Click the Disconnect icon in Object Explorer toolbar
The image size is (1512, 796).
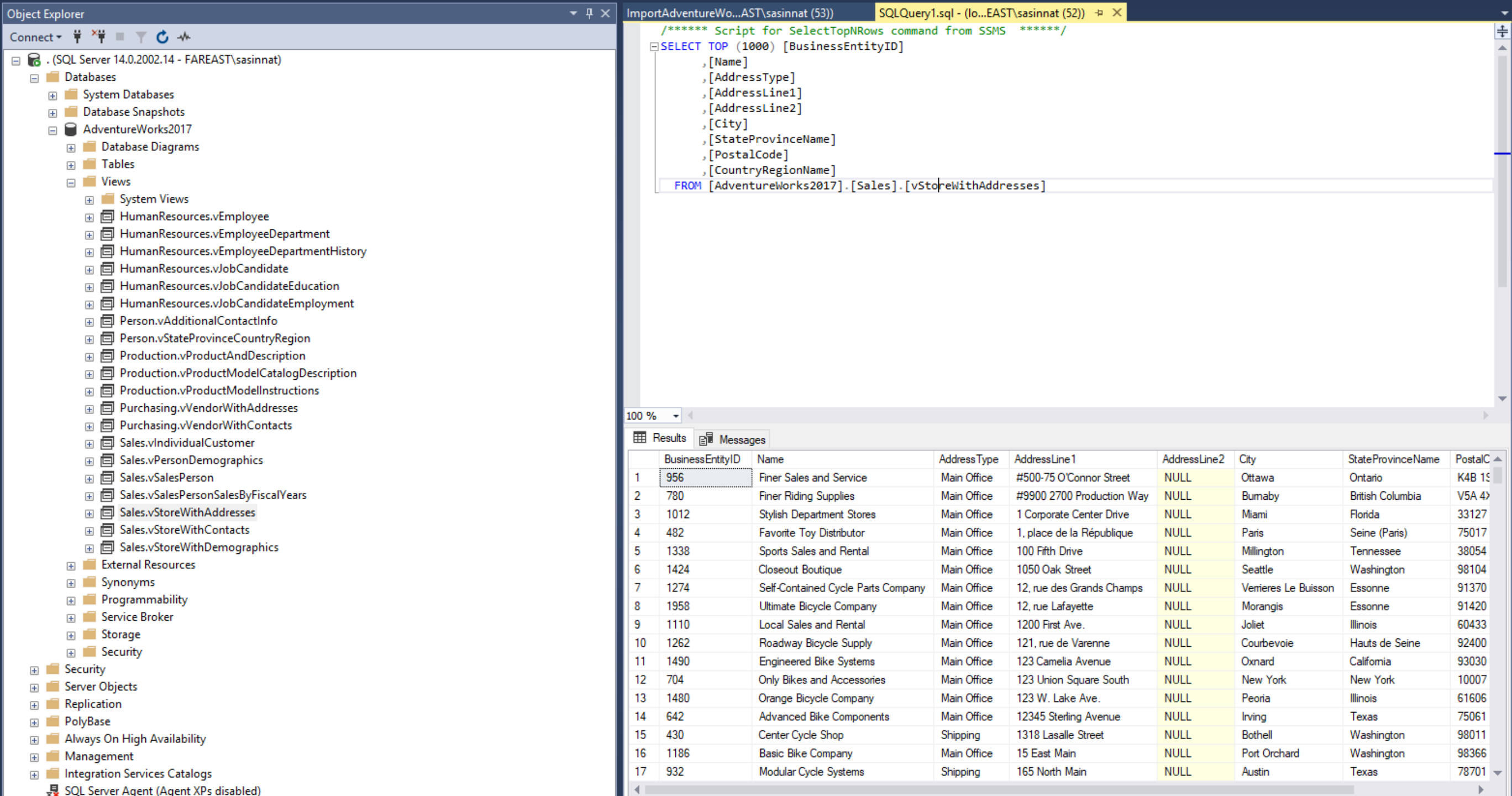pos(98,36)
